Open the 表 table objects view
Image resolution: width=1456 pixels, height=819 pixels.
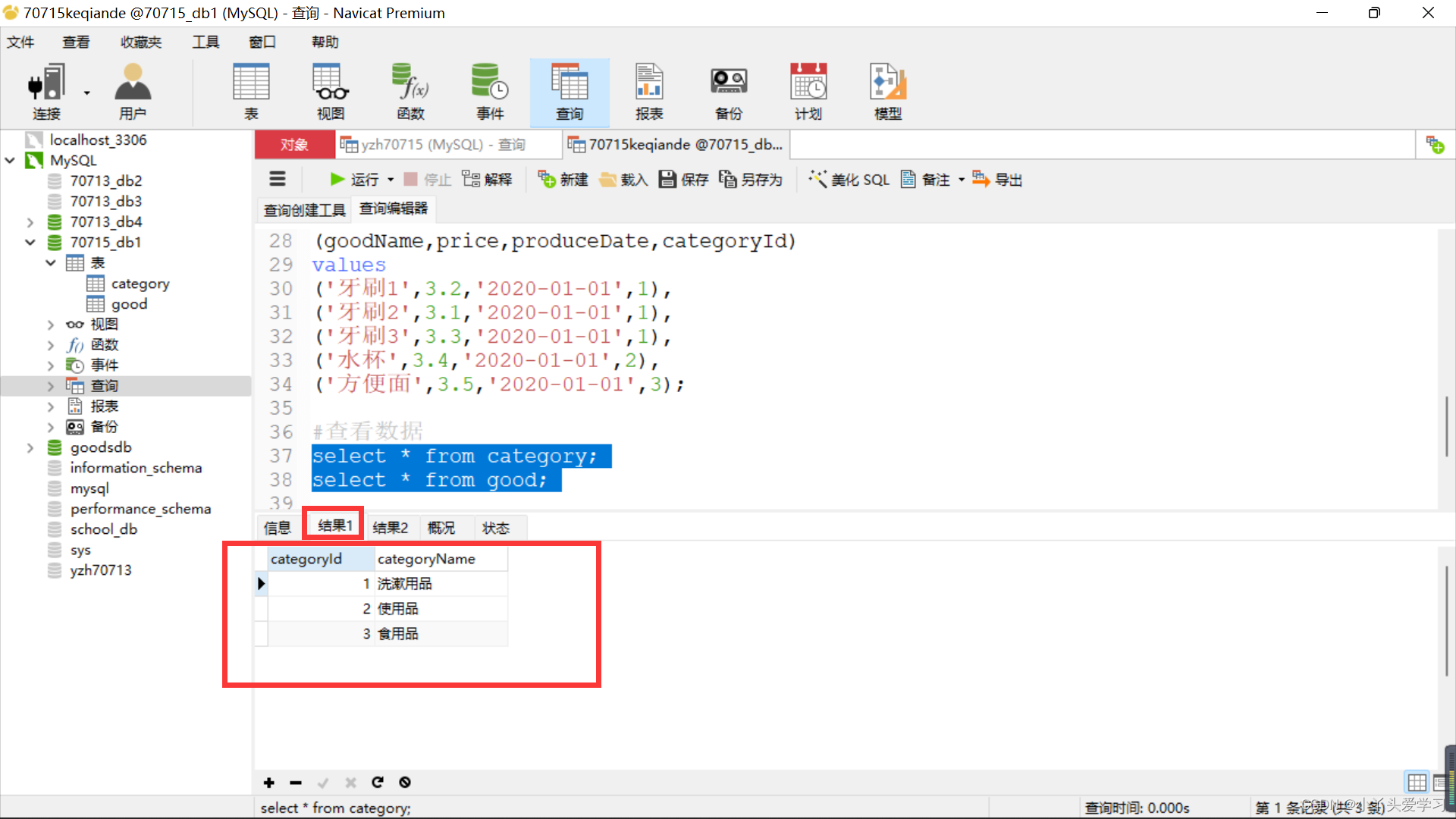(251, 92)
